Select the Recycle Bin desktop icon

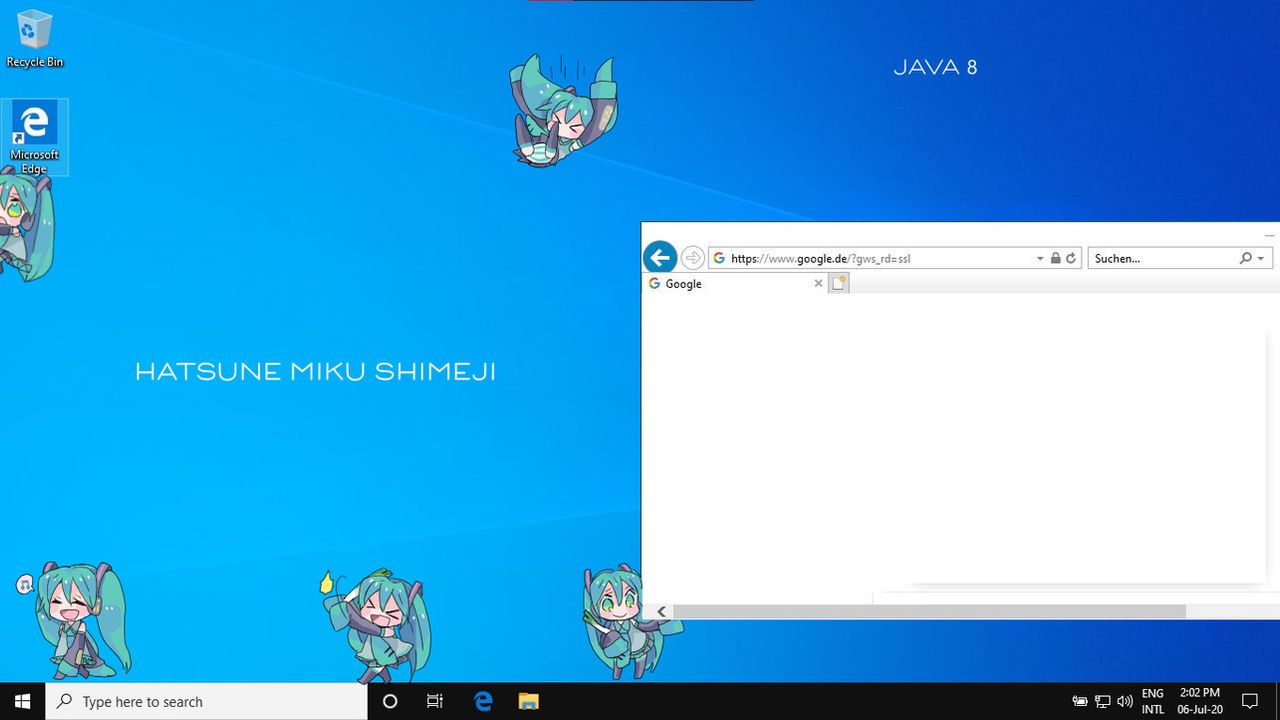click(34, 39)
